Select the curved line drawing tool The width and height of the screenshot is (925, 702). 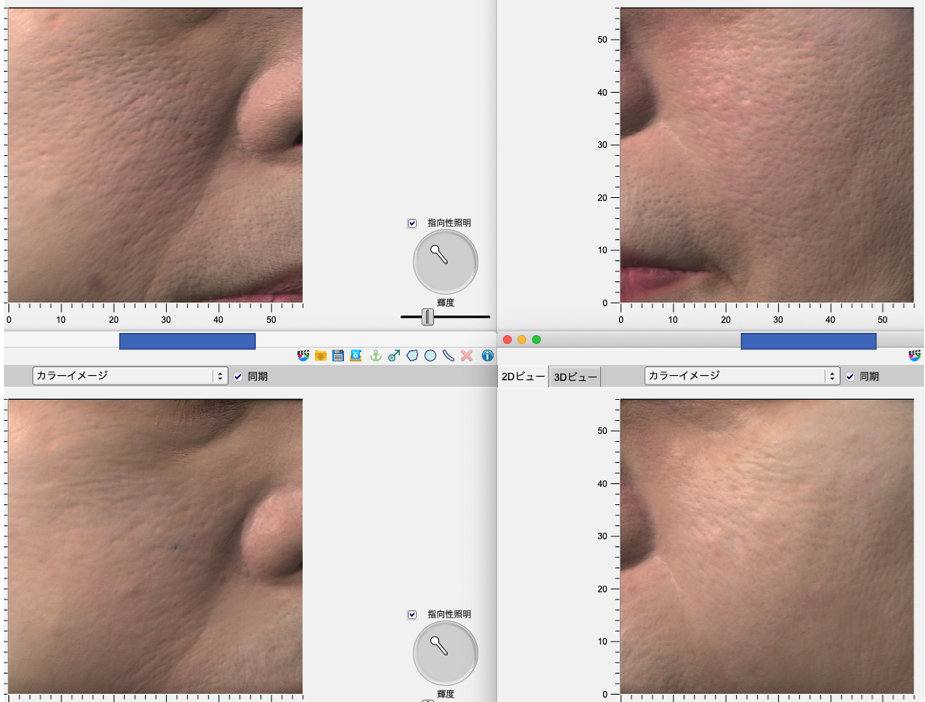(448, 356)
